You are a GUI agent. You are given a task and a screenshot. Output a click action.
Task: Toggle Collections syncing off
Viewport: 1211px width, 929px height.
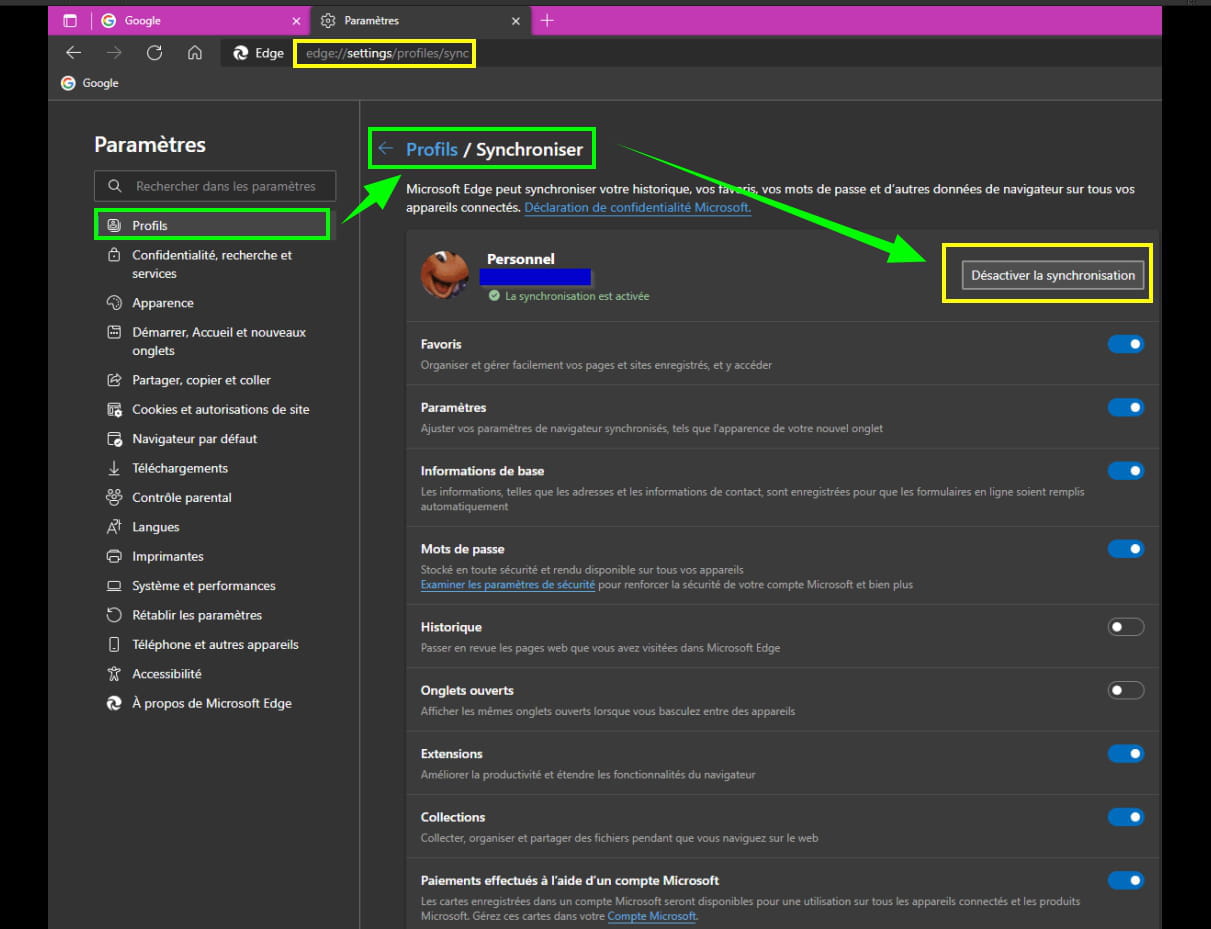[x=1126, y=817]
